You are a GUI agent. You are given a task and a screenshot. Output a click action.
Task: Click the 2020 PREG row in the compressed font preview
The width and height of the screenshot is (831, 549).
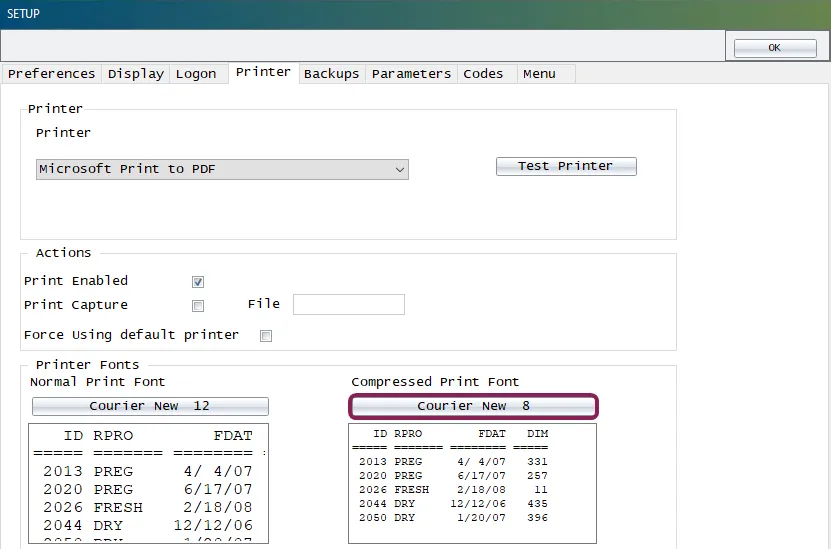coord(453,475)
